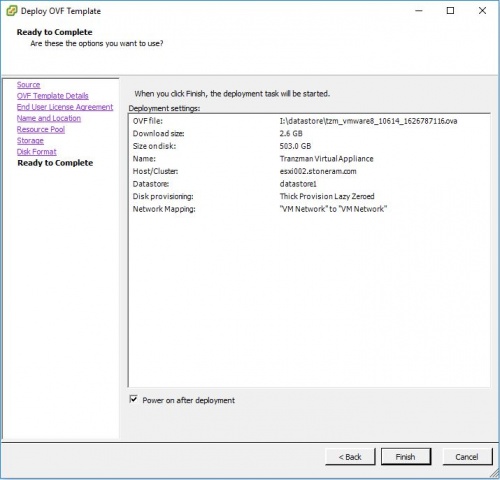Cancel the OVF deployment wizard
Viewport: 500px width, 480px height.
[x=467, y=457]
